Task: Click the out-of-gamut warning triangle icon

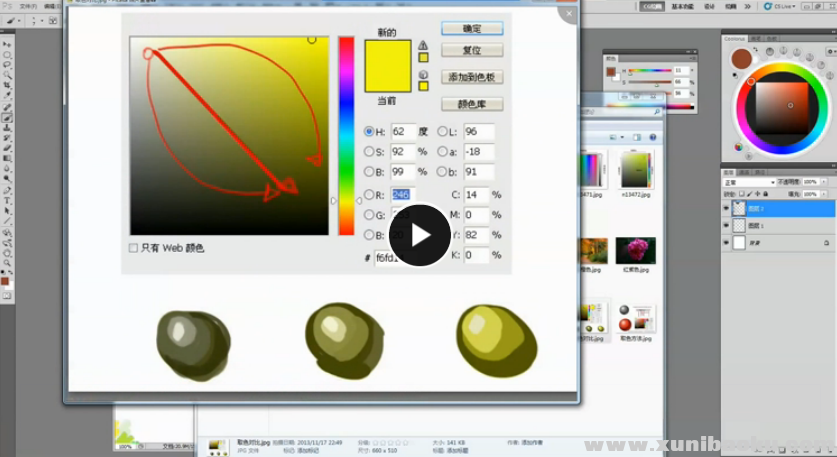Action: point(423,45)
